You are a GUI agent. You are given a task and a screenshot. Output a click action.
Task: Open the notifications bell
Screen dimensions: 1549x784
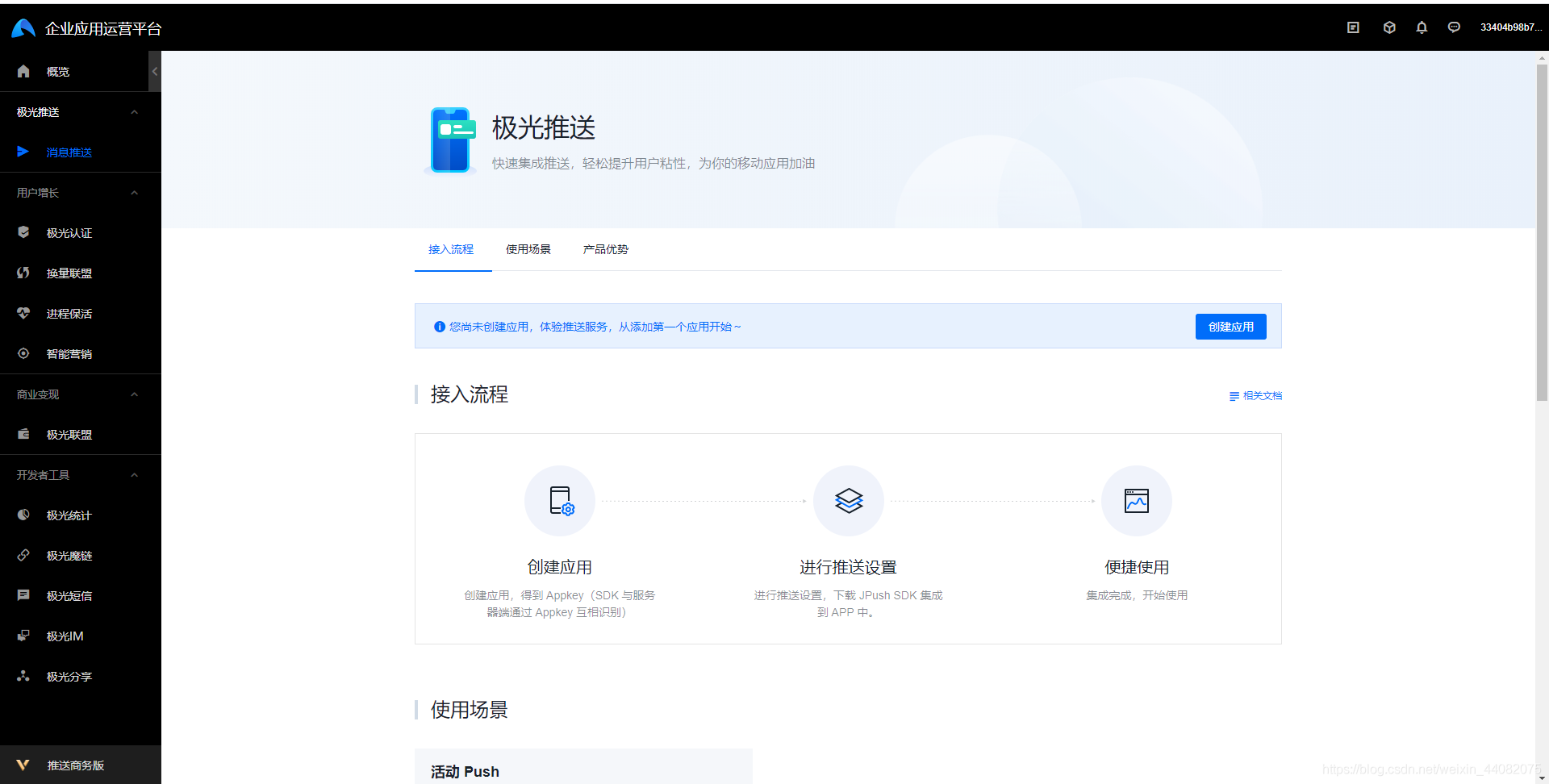[1422, 27]
